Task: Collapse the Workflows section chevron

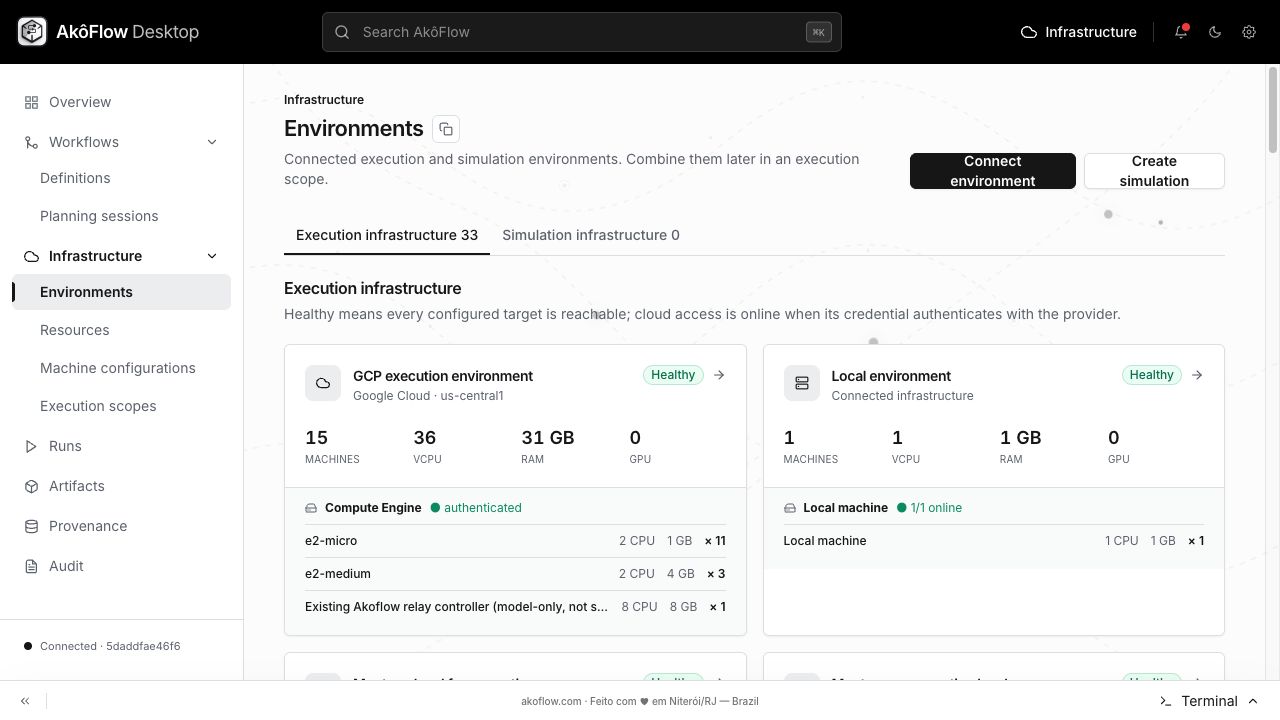Action: [212, 142]
